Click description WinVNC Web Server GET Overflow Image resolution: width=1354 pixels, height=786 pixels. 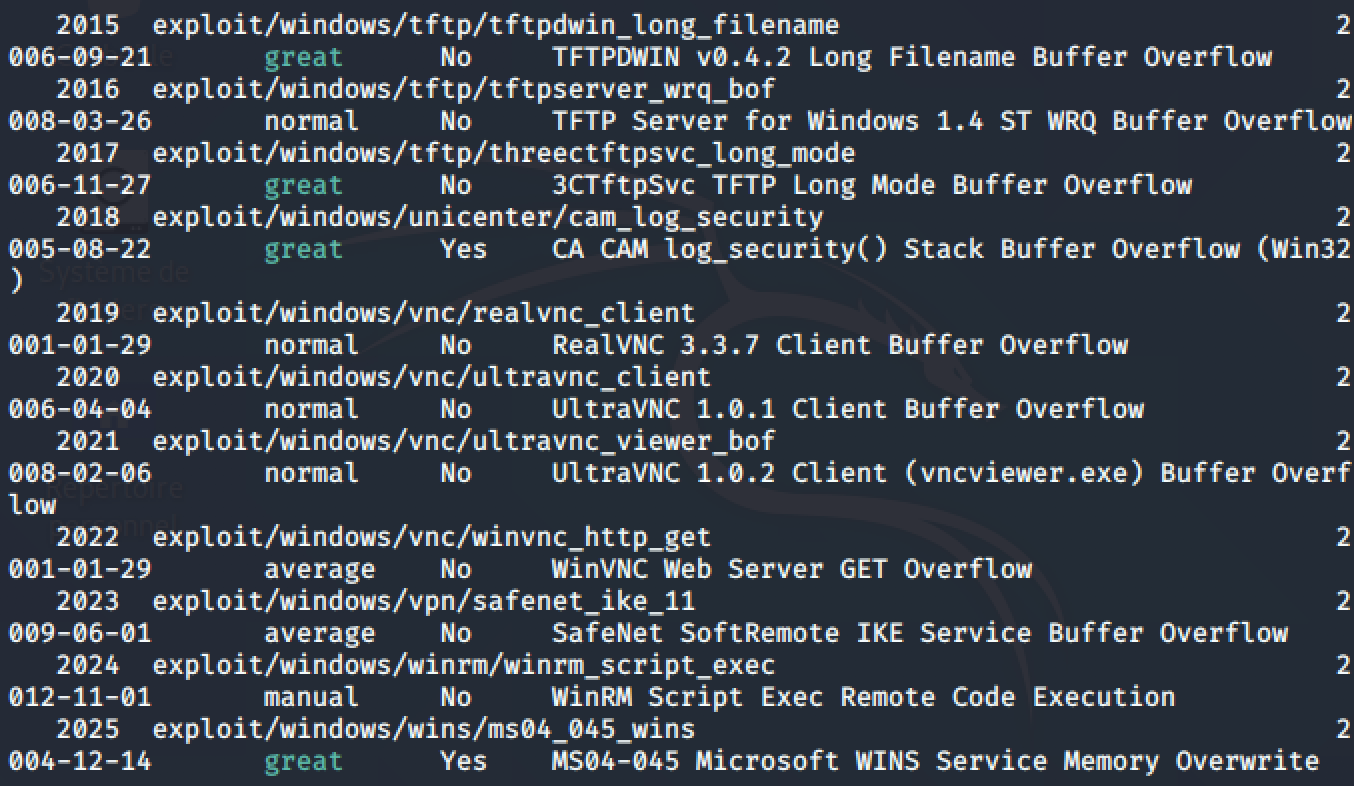792,569
